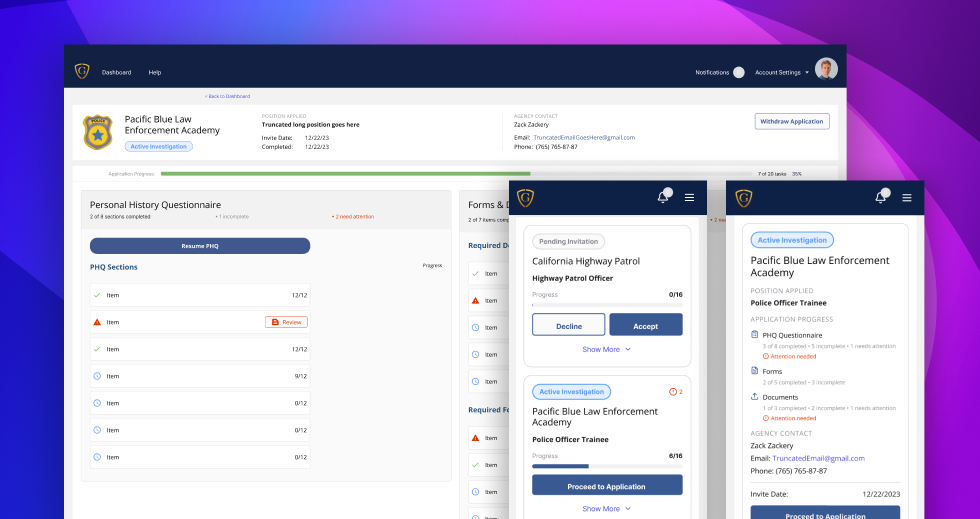
Task: Click the Withdraw Application button
Action: click(x=792, y=121)
